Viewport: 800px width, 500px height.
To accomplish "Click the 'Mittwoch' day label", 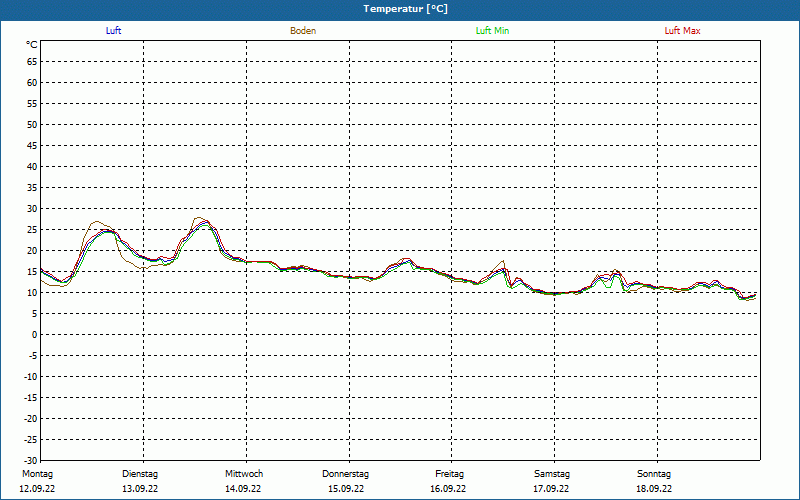I will (x=244, y=474).
